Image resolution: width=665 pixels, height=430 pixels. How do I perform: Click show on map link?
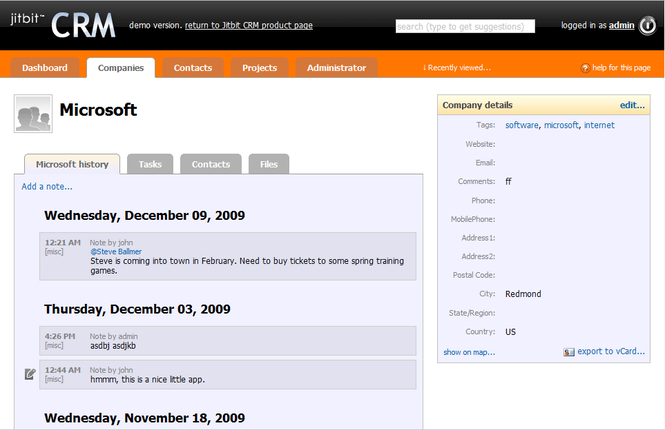click(x=469, y=352)
